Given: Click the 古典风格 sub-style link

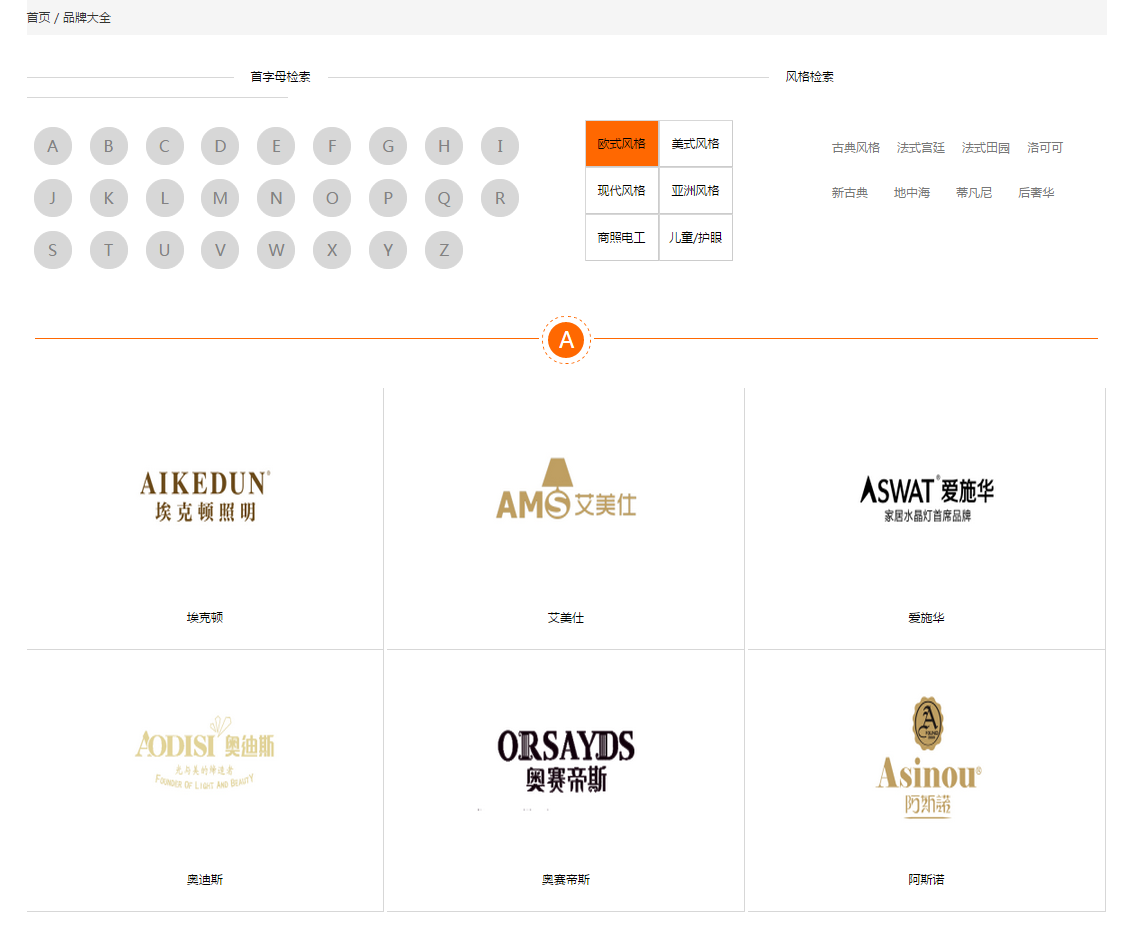Looking at the screenshot, I should 856,148.
